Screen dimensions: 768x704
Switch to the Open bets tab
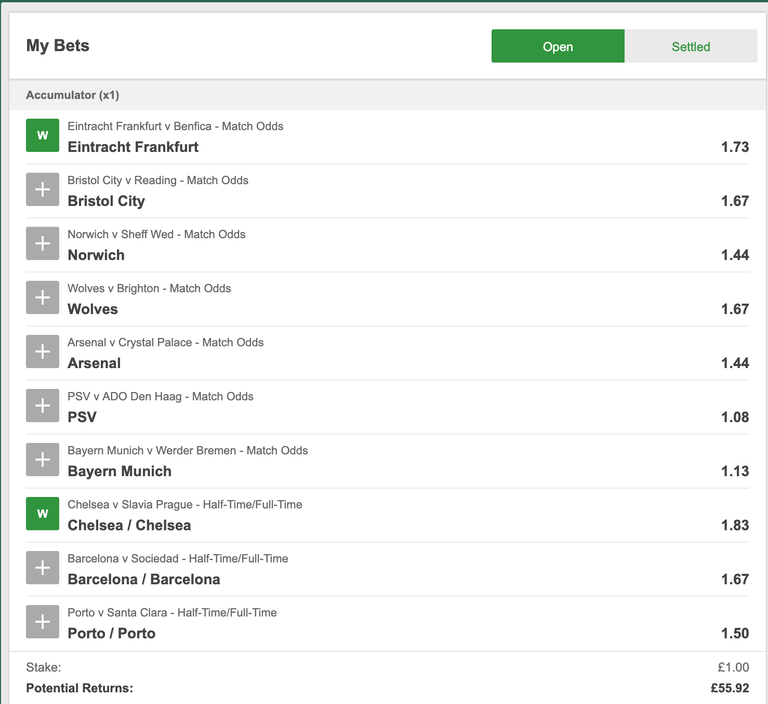click(x=558, y=46)
